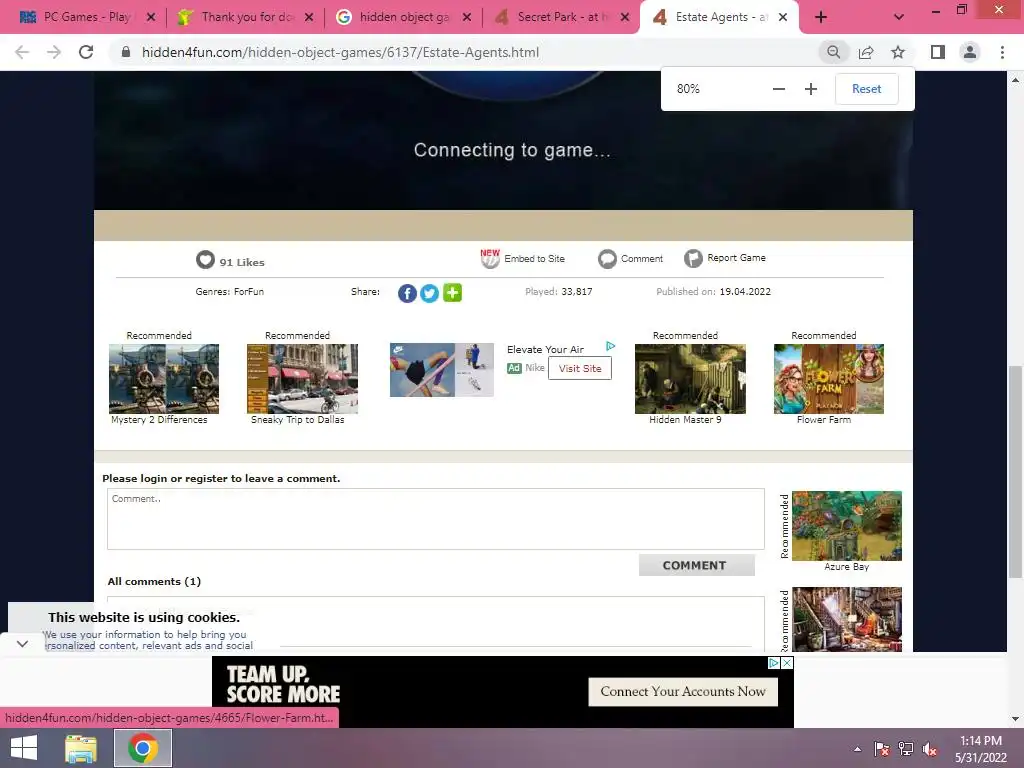Open Hidden Master 9 game thumbnail

[690, 379]
